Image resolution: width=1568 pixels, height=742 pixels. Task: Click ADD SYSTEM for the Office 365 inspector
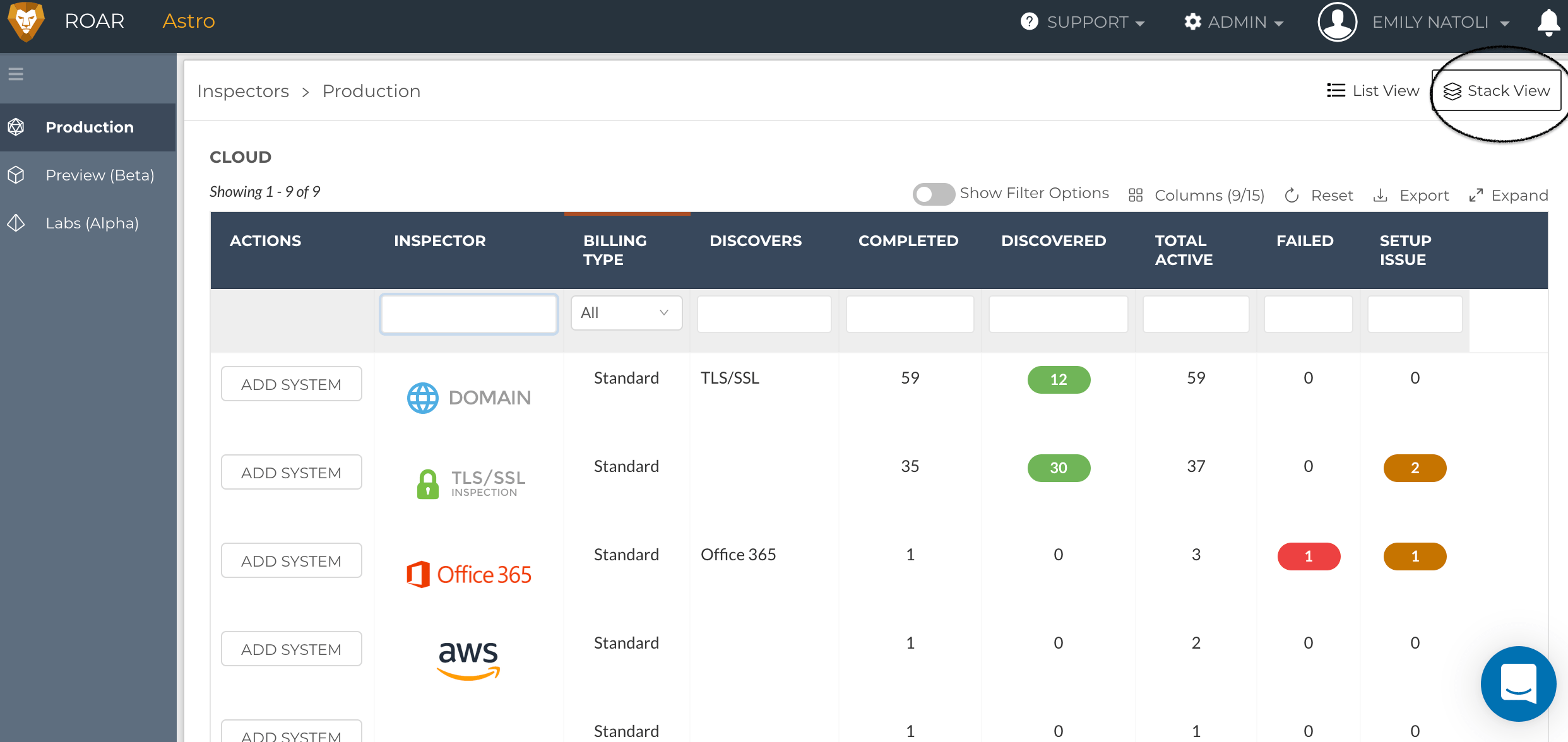[x=291, y=560]
